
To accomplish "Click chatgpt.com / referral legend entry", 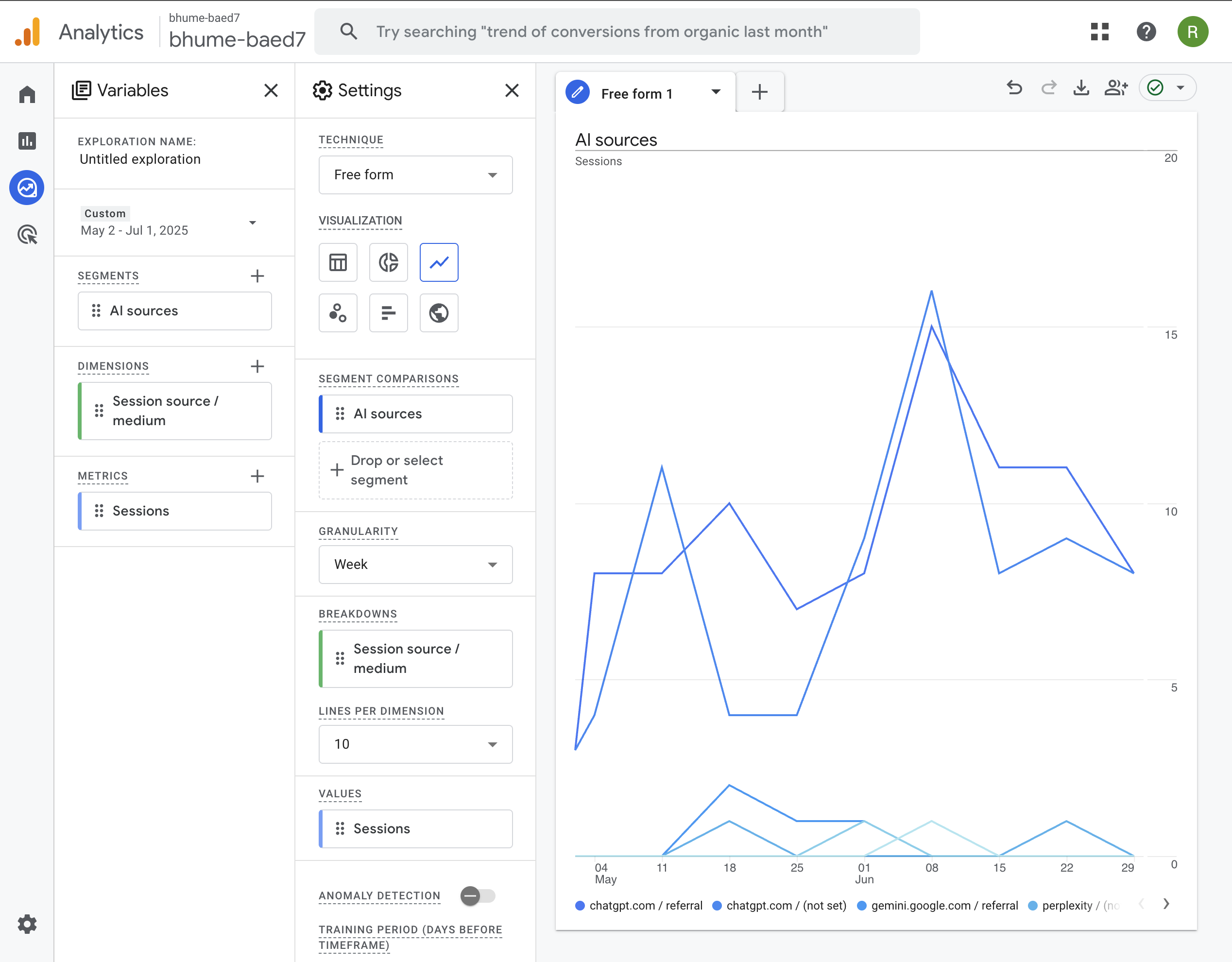I will (638, 905).
